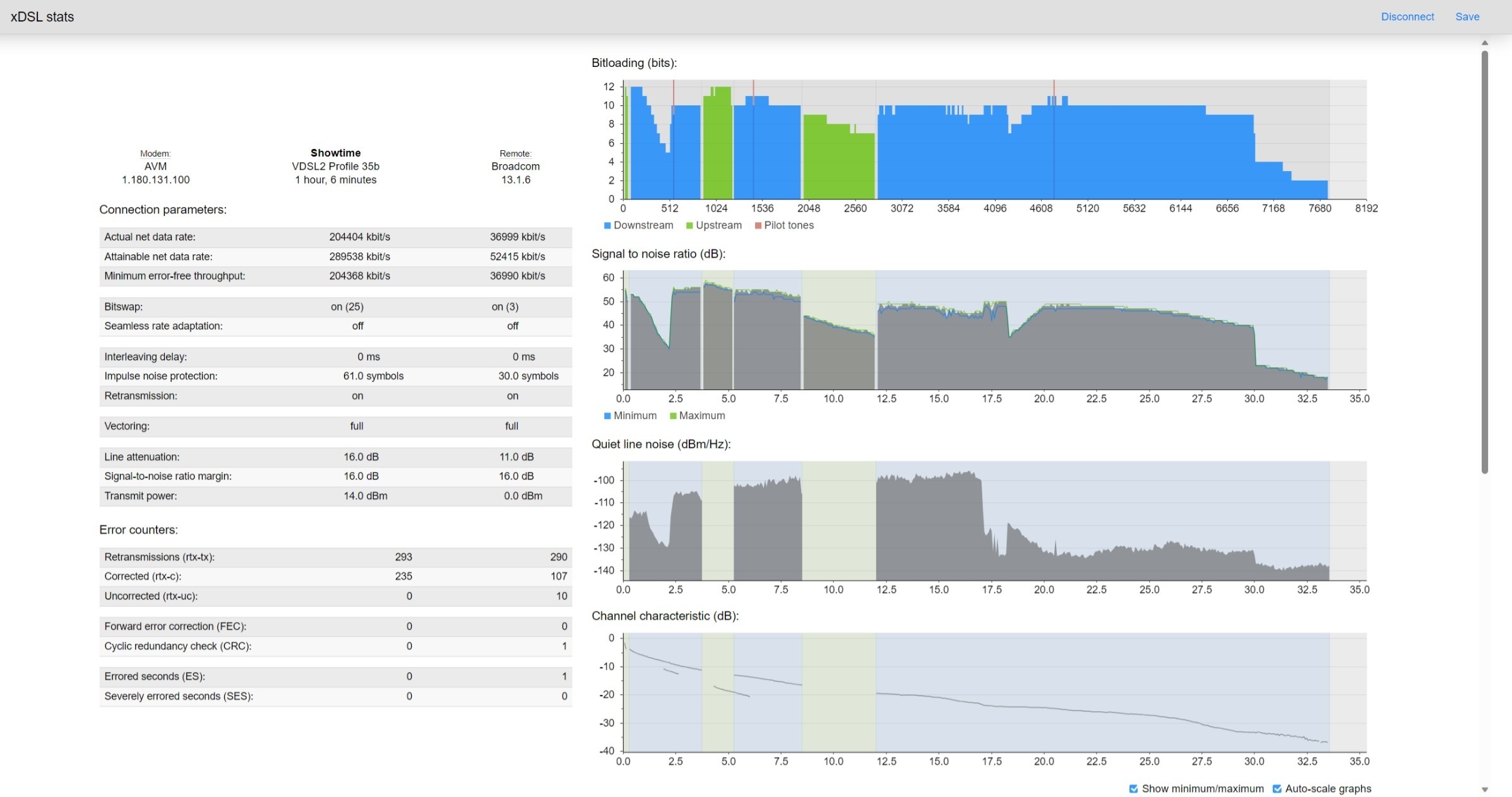Click the VDSL2 Profile 35b text
This screenshot has width=1512, height=797.
click(x=335, y=167)
